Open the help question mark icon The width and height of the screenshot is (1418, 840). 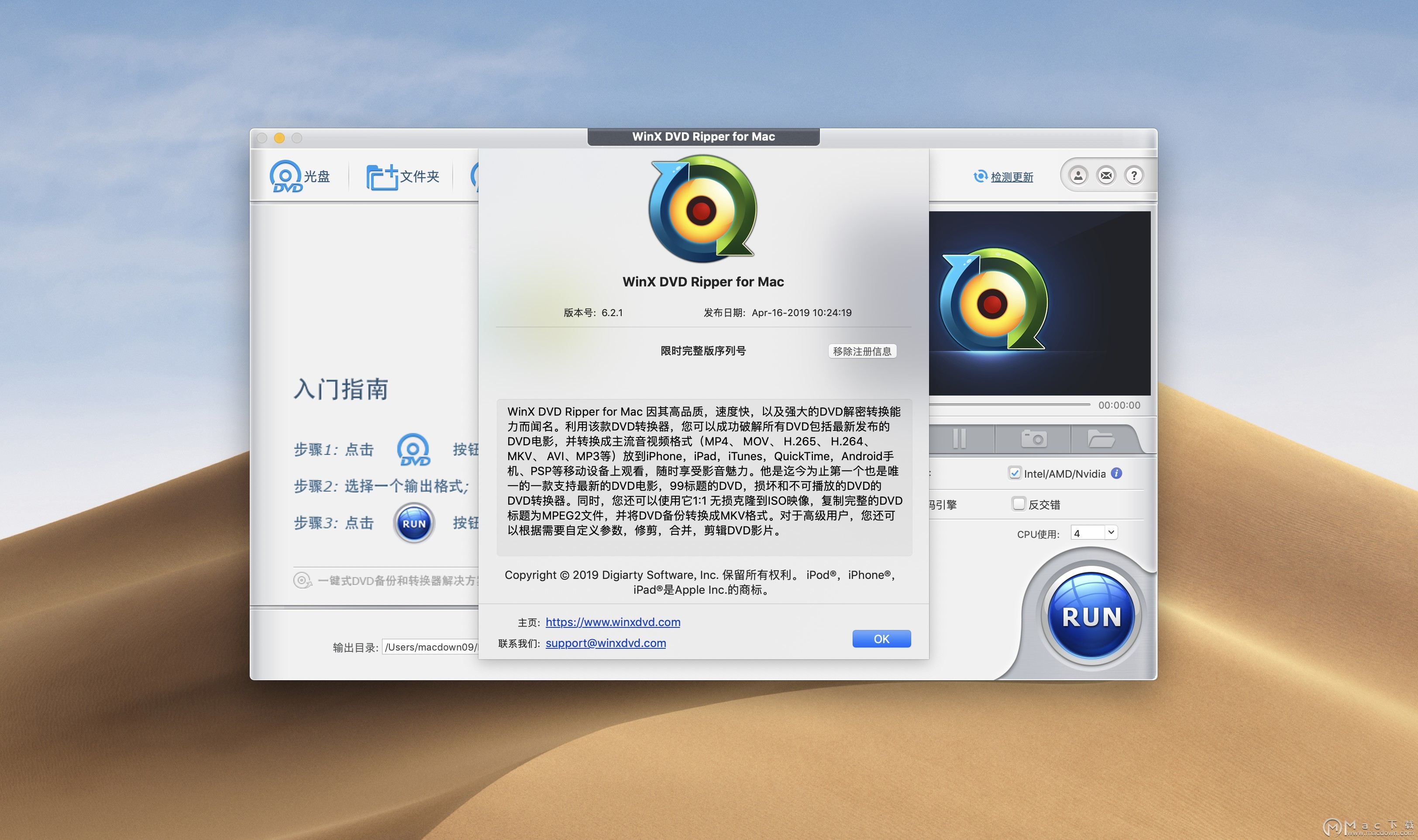[x=1134, y=176]
